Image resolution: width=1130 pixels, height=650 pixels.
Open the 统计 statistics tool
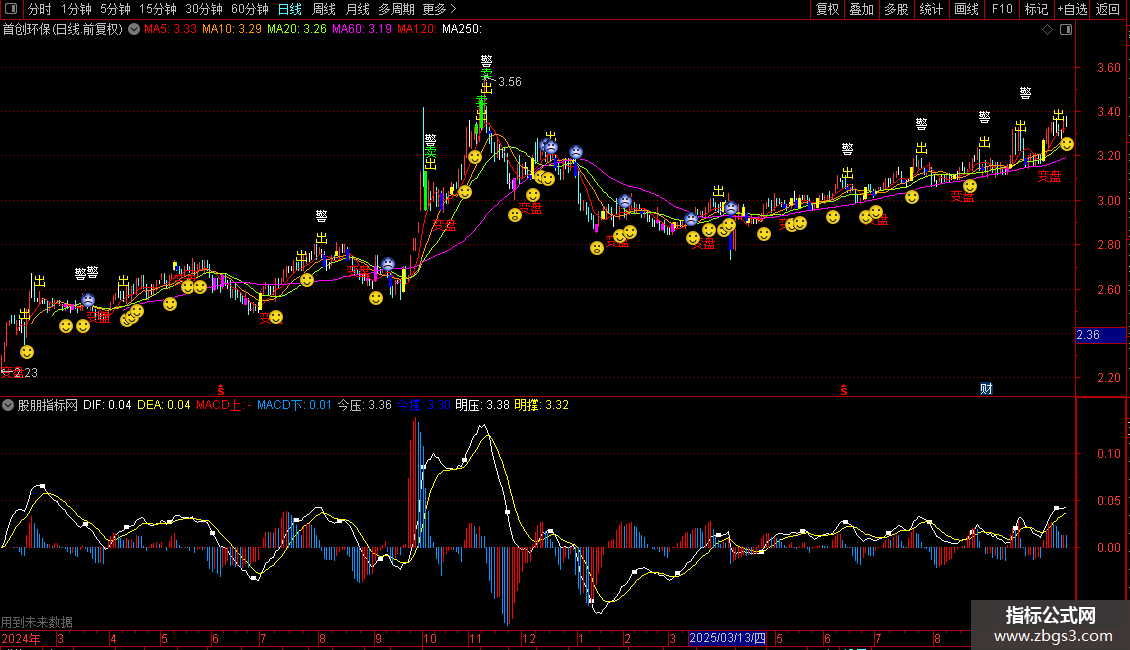point(930,9)
